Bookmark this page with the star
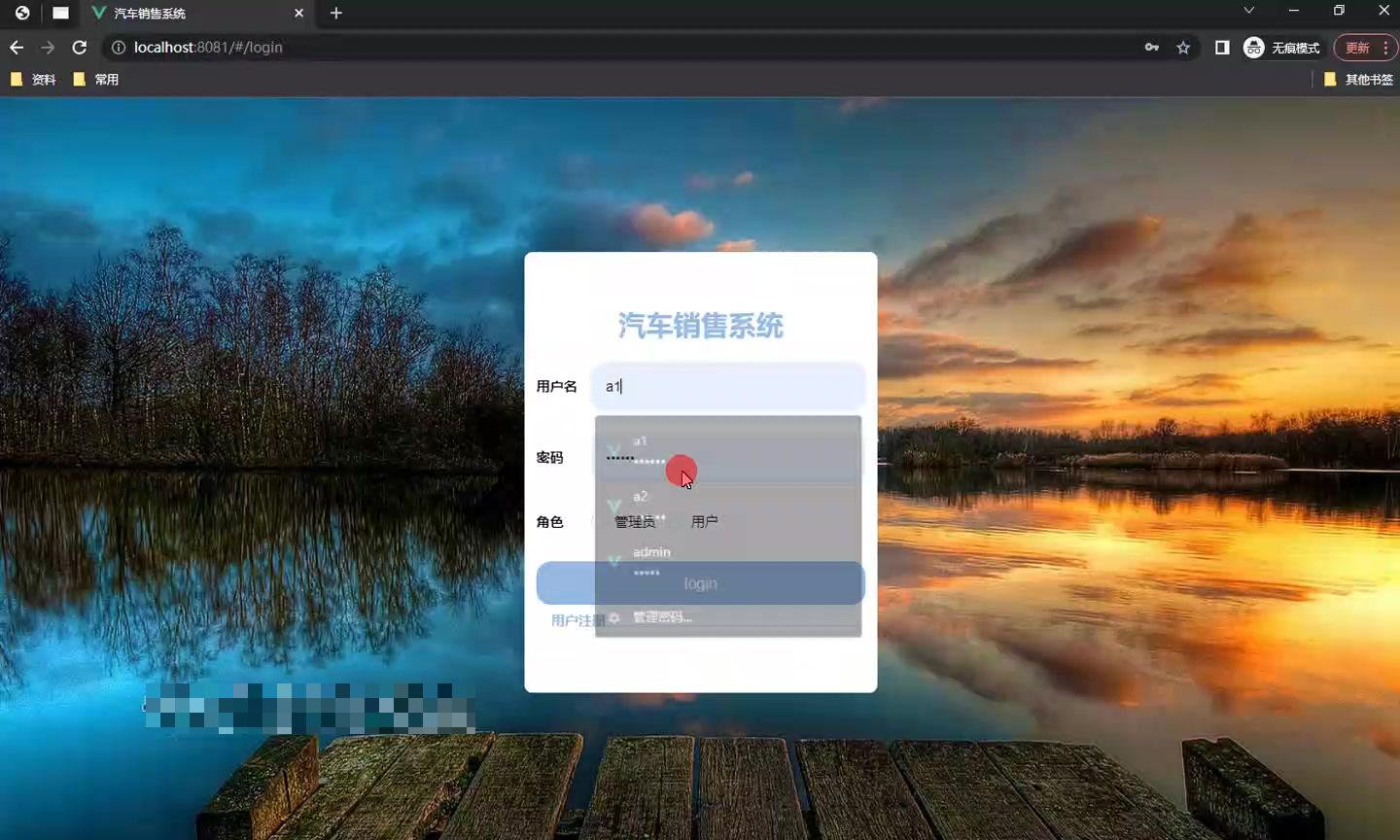 [1183, 48]
